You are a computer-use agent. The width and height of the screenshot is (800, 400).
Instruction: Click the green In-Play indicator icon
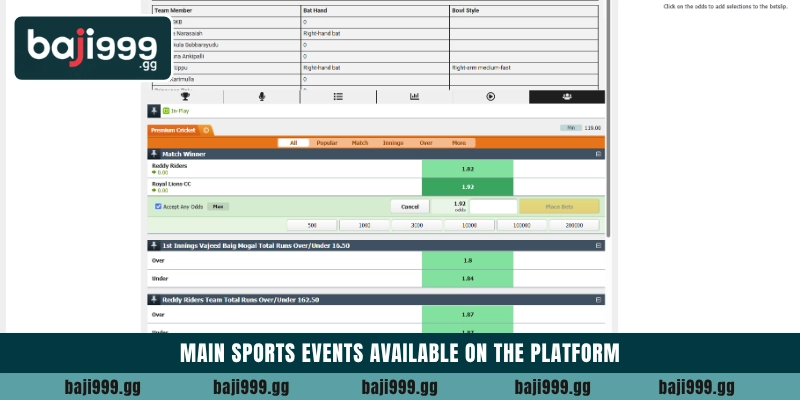(x=166, y=111)
